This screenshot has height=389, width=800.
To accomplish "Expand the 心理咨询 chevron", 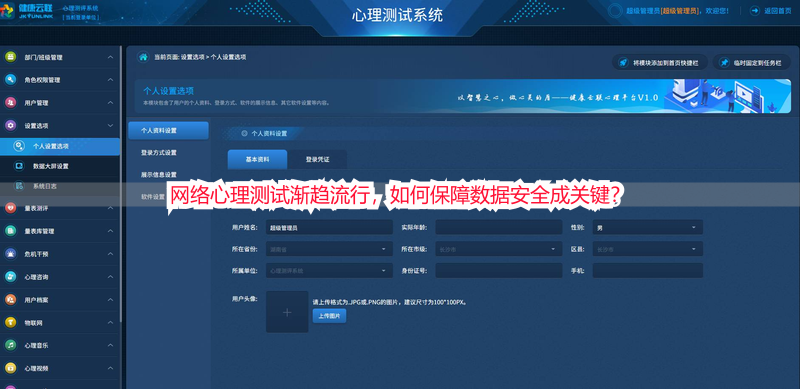I will (110, 277).
